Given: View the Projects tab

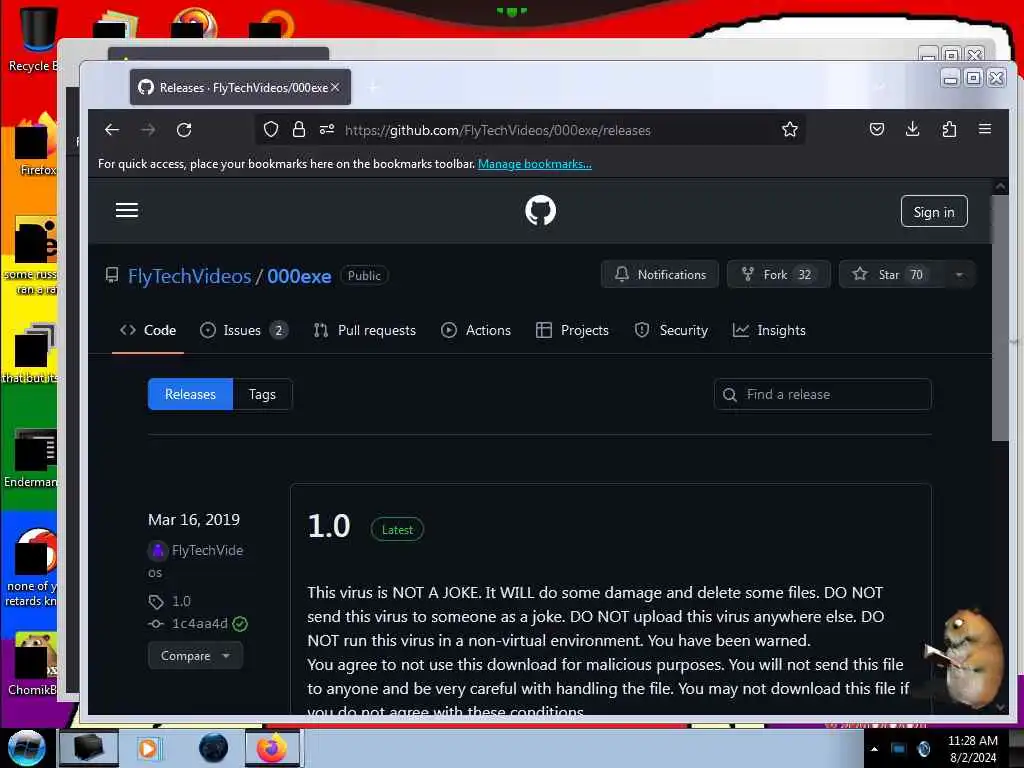Looking at the screenshot, I should point(572,330).
